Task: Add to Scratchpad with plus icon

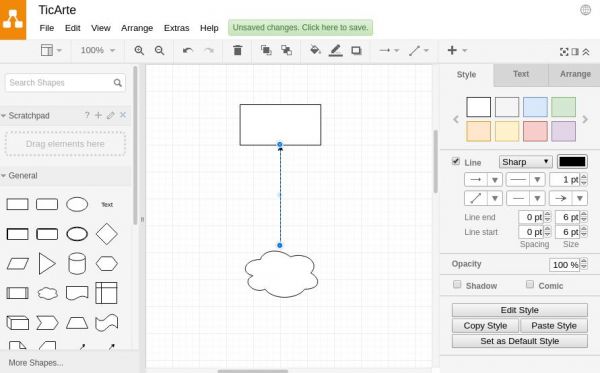Action: click(x=98, y=115)
